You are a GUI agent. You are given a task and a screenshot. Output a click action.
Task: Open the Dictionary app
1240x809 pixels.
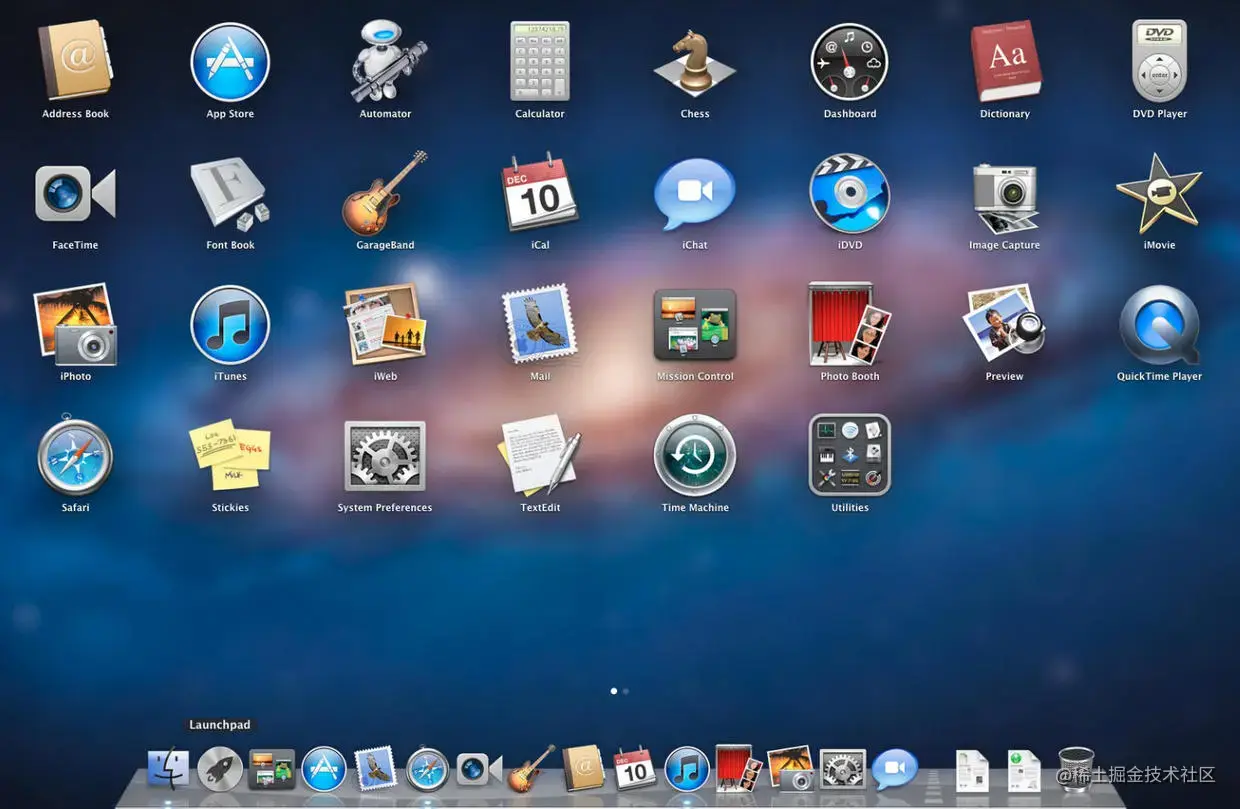(1004, 62)
